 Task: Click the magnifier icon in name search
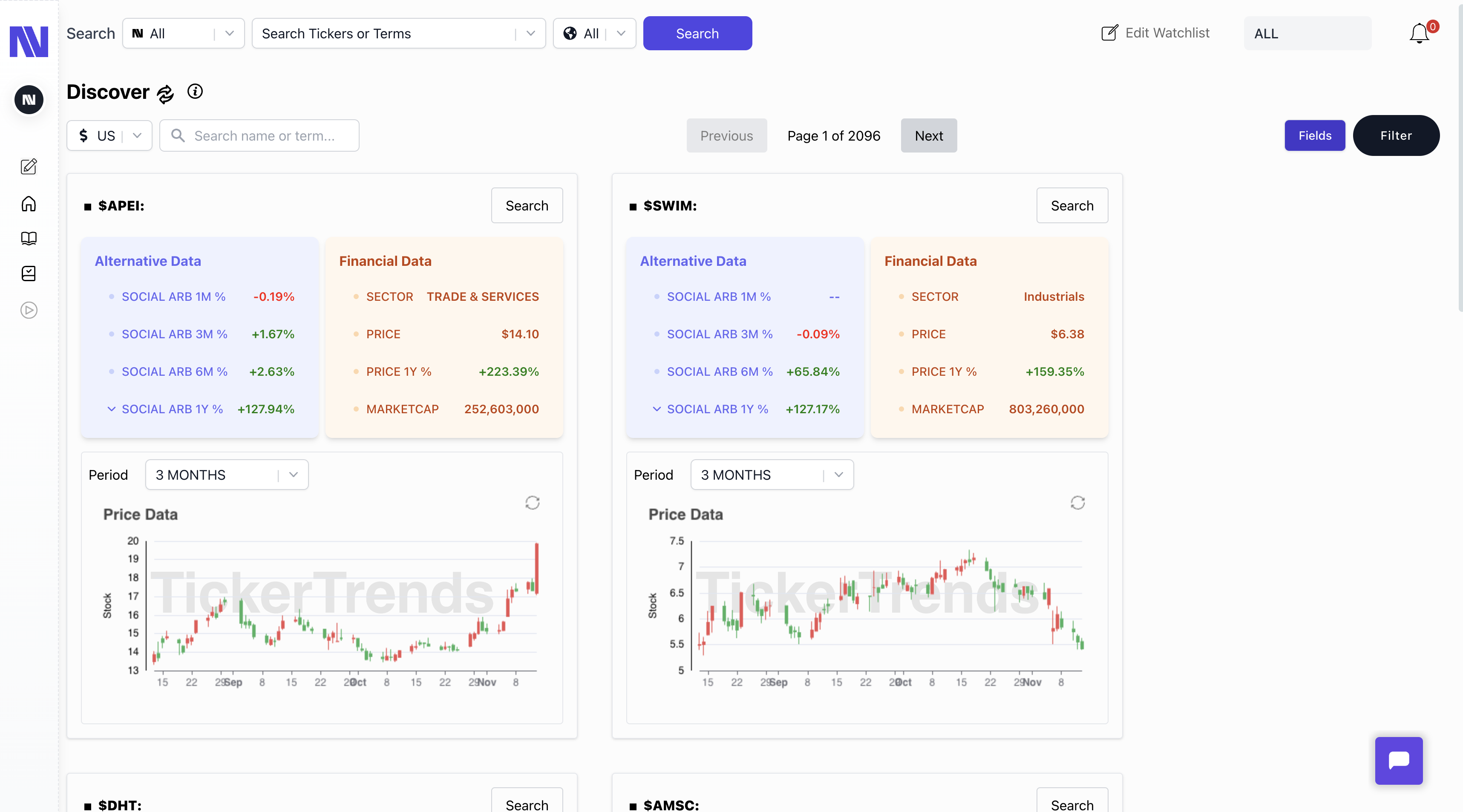[x=179, y=135]
